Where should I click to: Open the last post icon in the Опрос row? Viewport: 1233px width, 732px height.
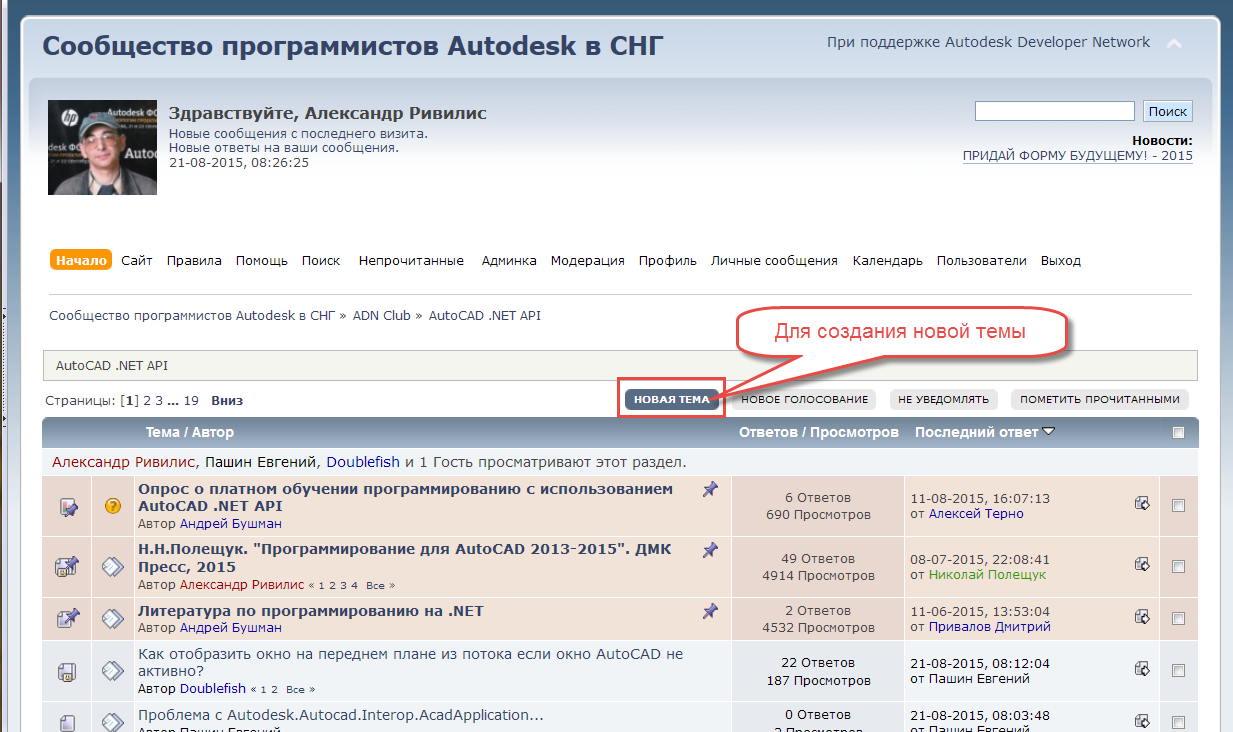point(1142,503)
